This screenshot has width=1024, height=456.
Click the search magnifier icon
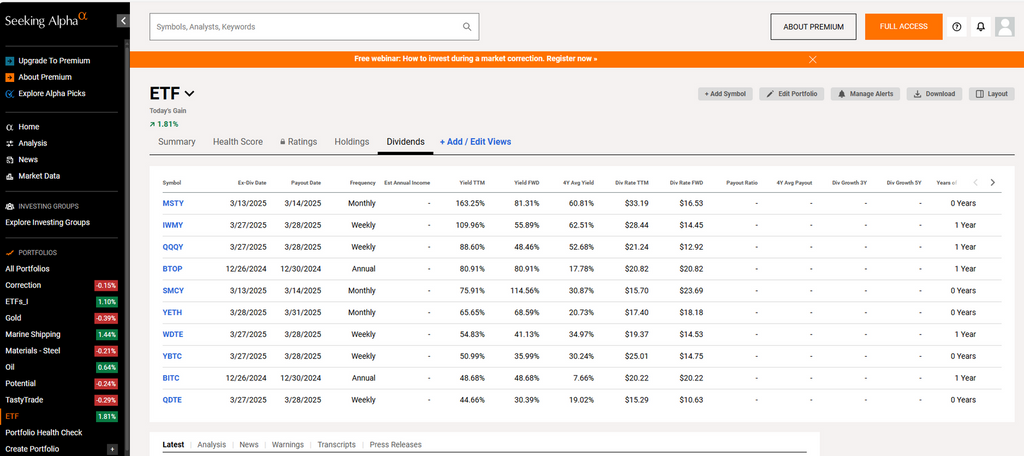click(466, 27)
